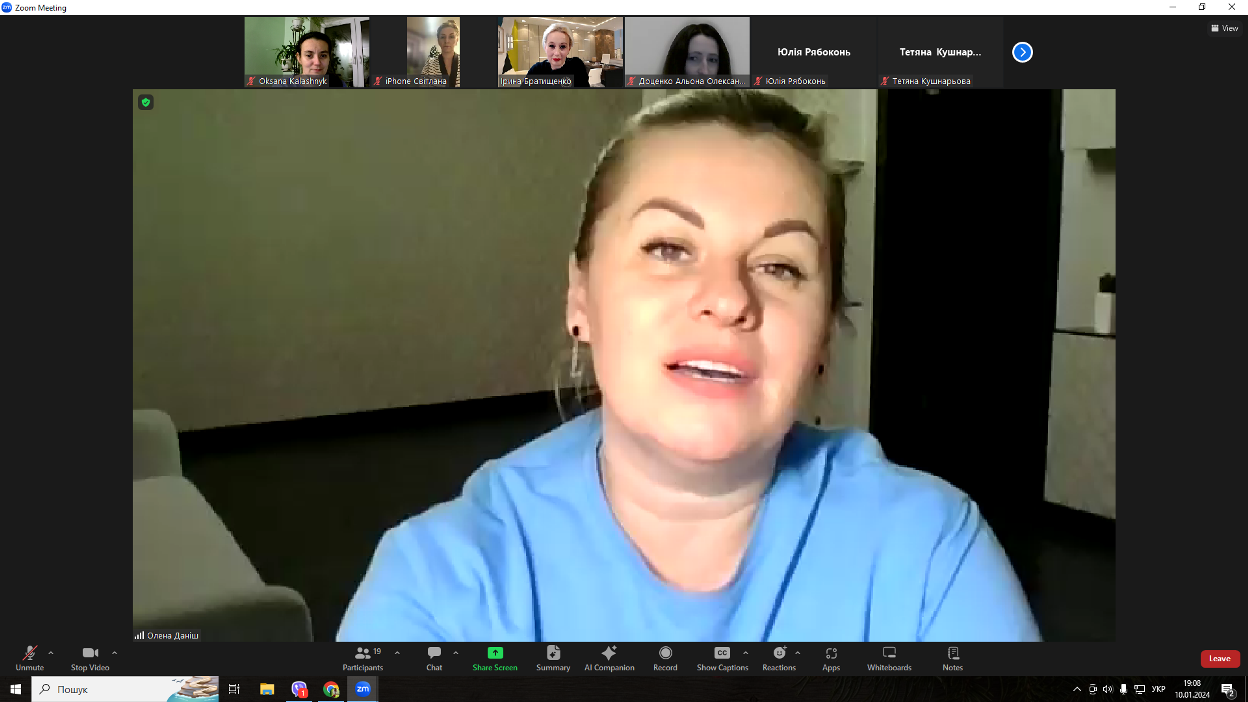Stop the camera video

point(90,658)
